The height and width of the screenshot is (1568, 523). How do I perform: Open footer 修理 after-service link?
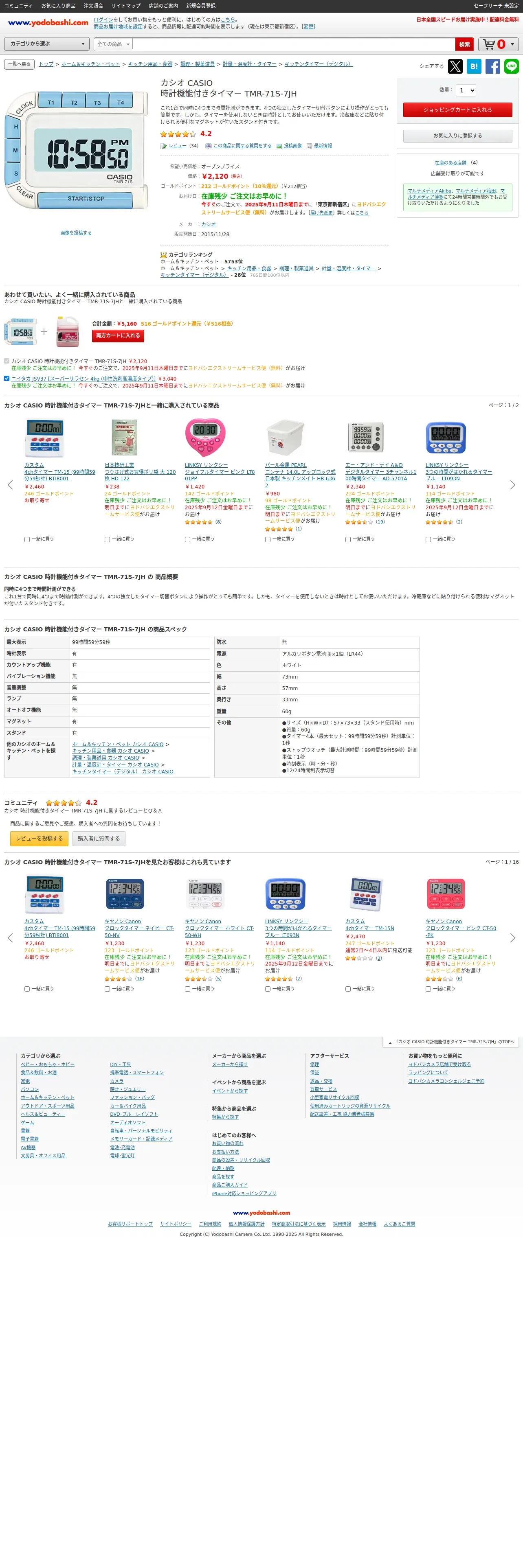(314, 1064)
